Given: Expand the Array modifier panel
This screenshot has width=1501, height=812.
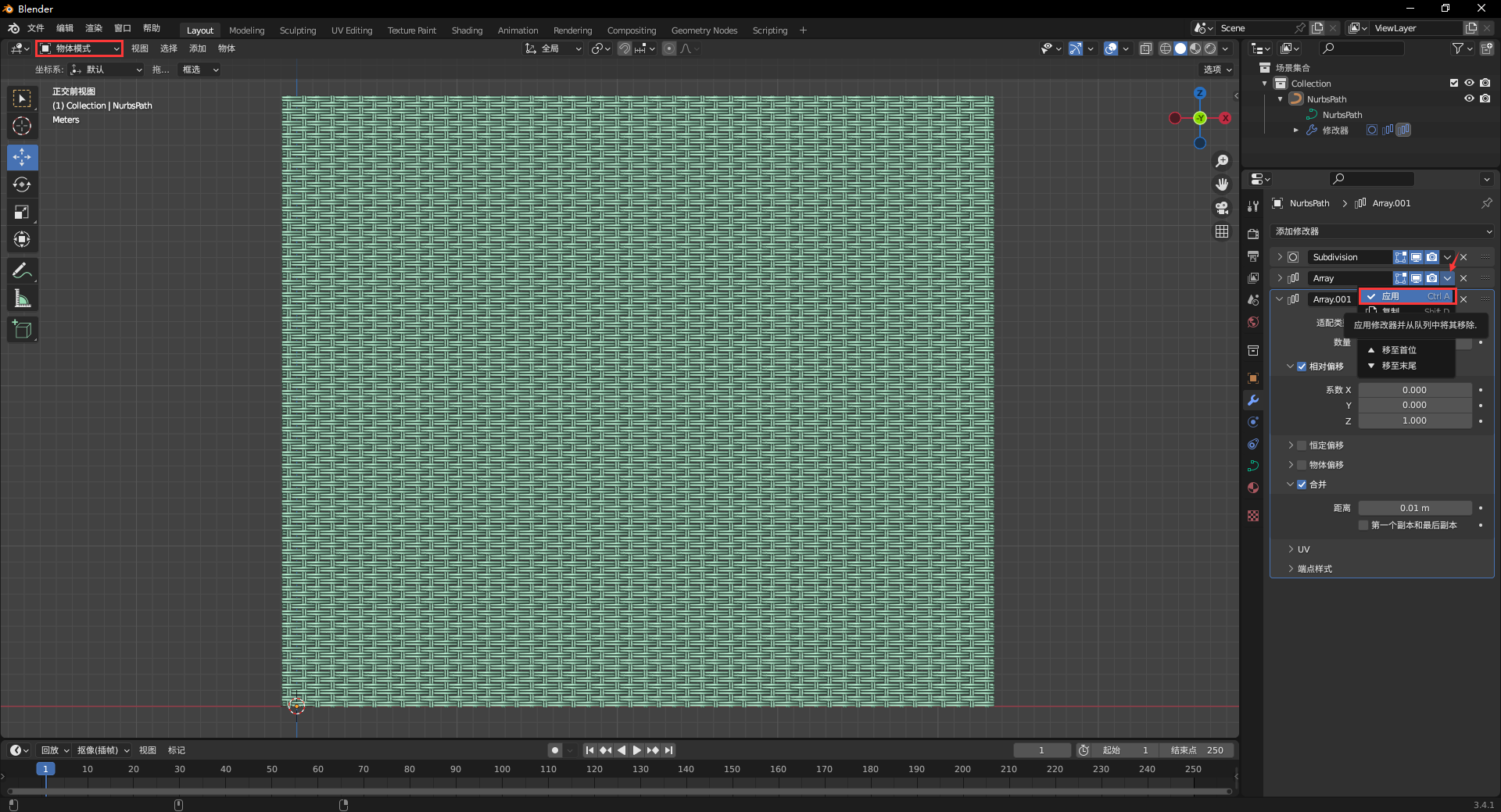Looking at the screenshot, I should click(1280, 278).
